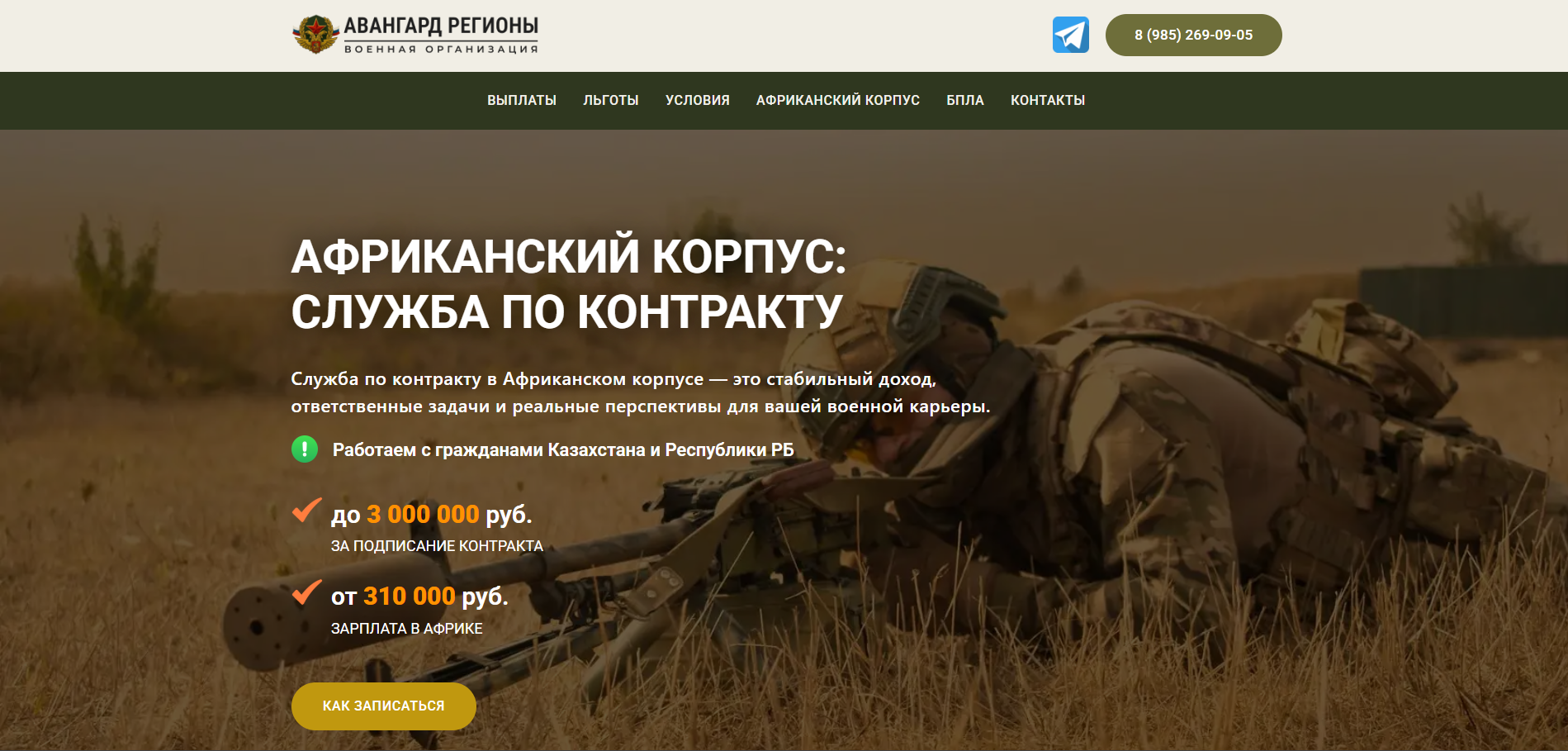Open АФРИКАНСКИЙ КОРПУС in the navigation
Screen dimensions: 1568x751
[x=838, y=100]
